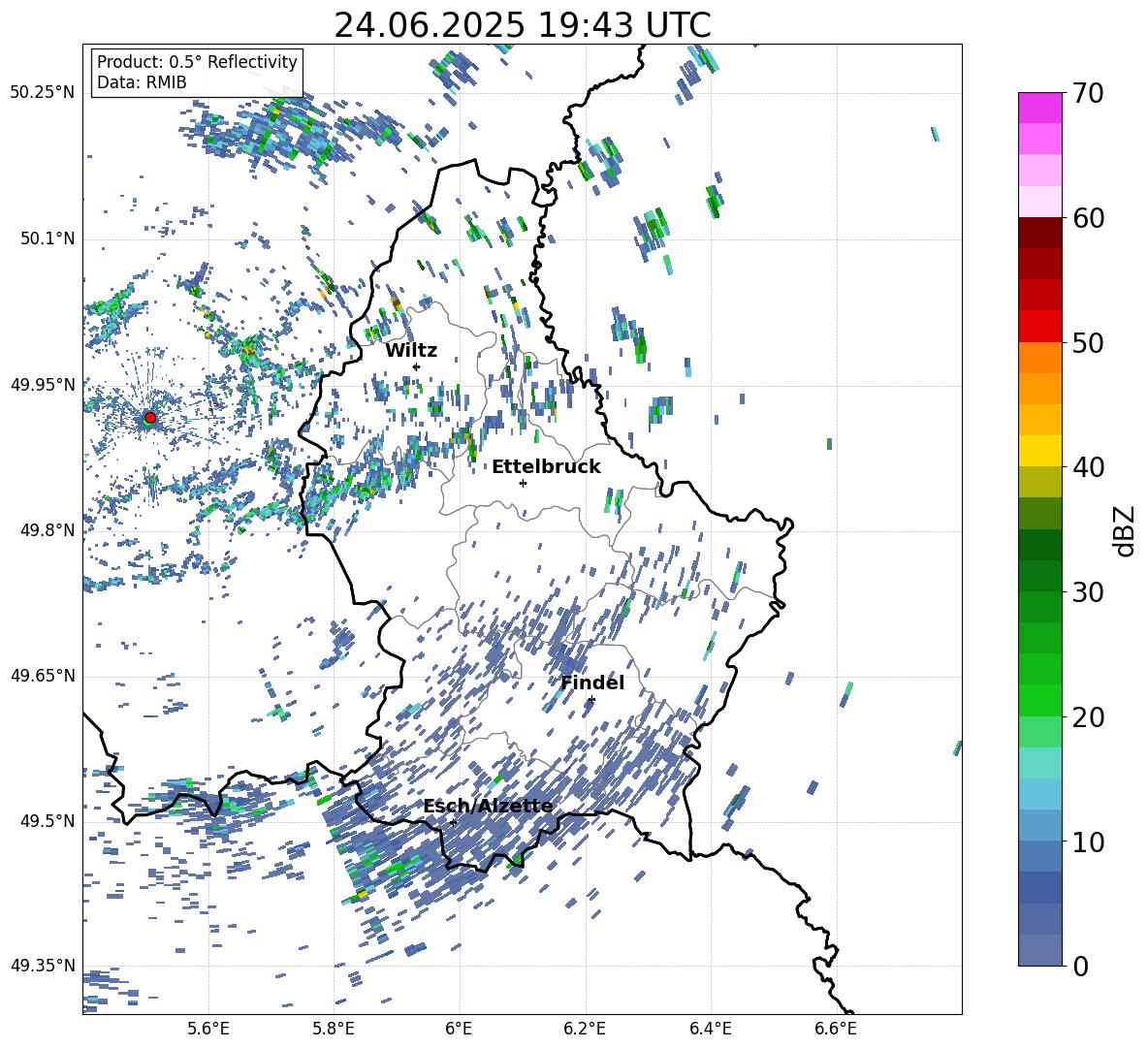The width and height of the screenshot is (1148, 1048).
Task: Click the 49.35°N latitude label
Action: tap(43, 966)
